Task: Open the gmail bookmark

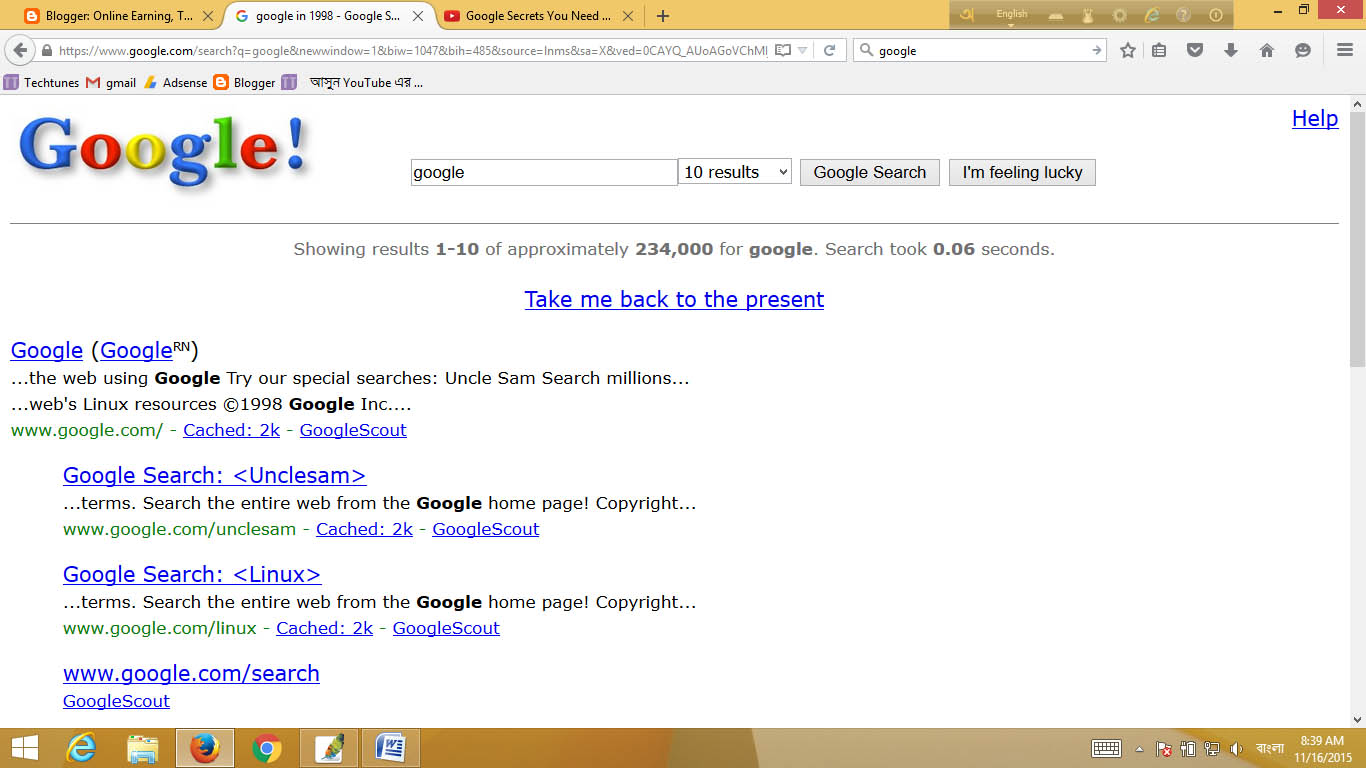Action: point(111,83)
